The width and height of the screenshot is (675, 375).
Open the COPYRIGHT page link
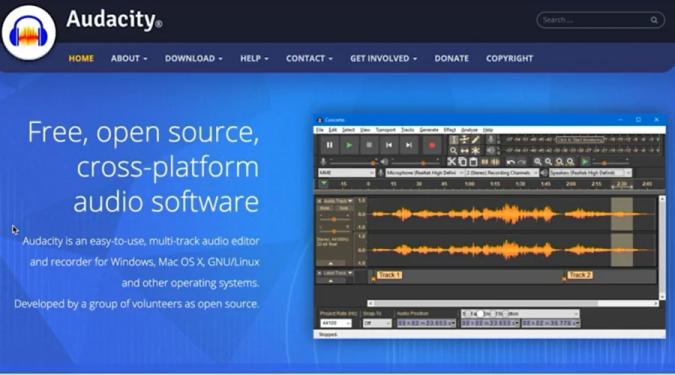[x=509, y=59]
